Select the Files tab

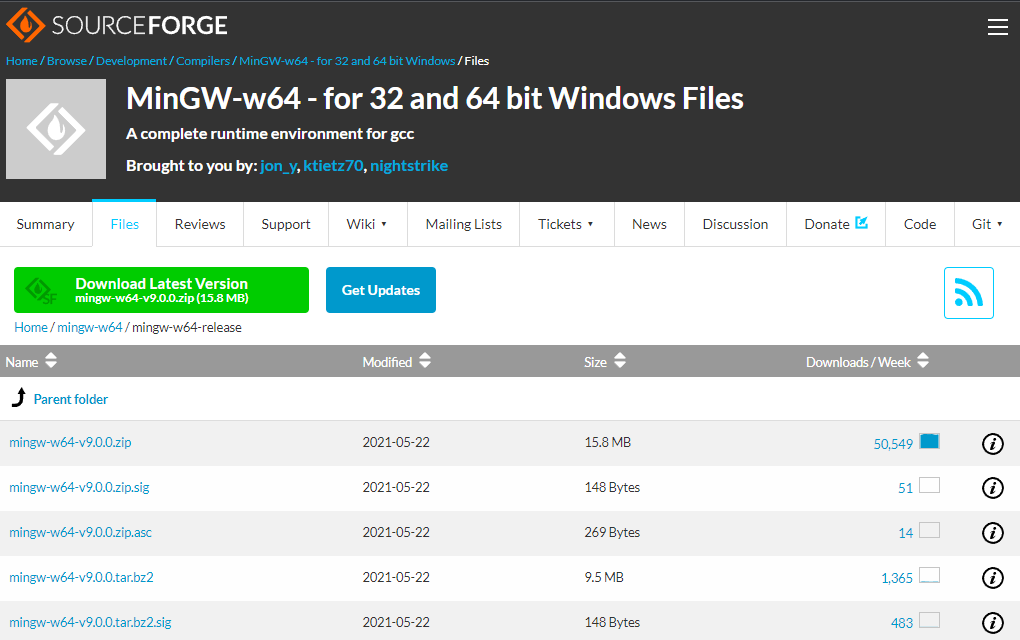(124, 224)
